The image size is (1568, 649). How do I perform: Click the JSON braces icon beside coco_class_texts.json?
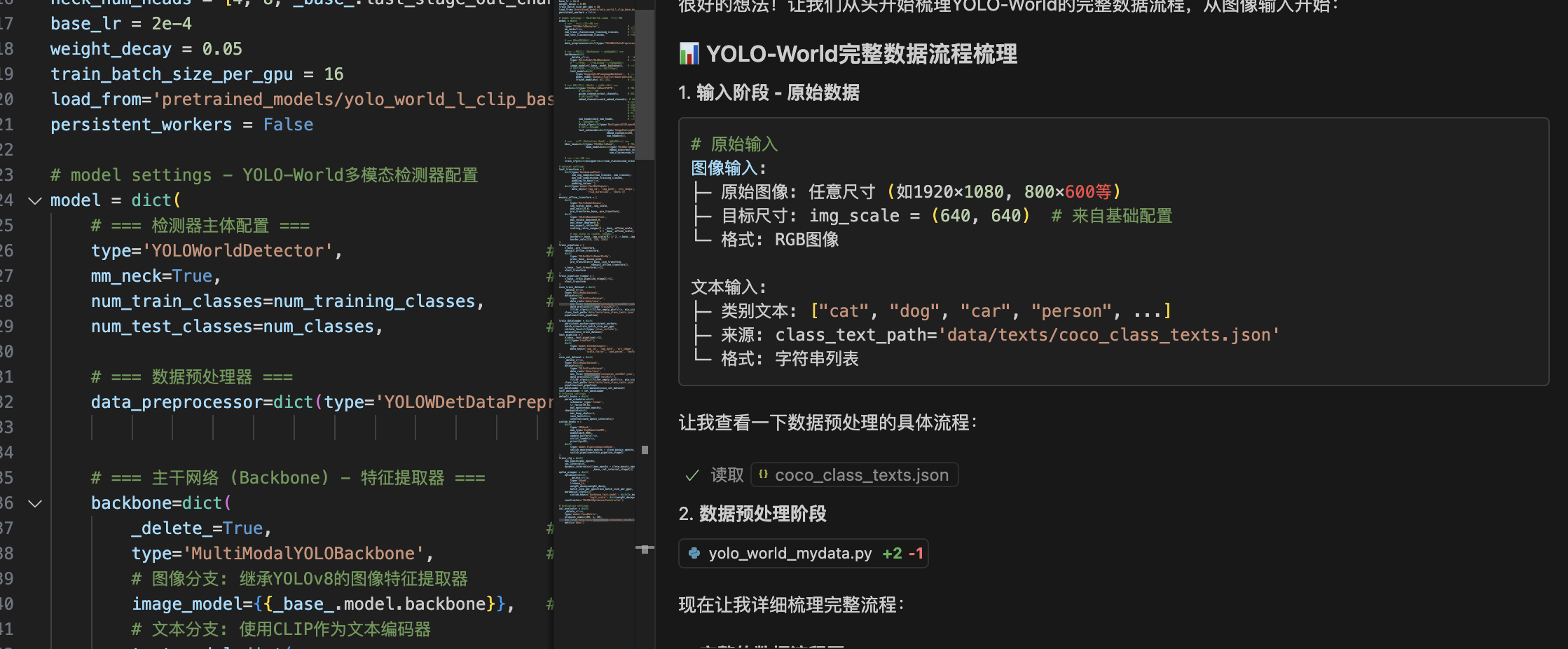point(763,474)
